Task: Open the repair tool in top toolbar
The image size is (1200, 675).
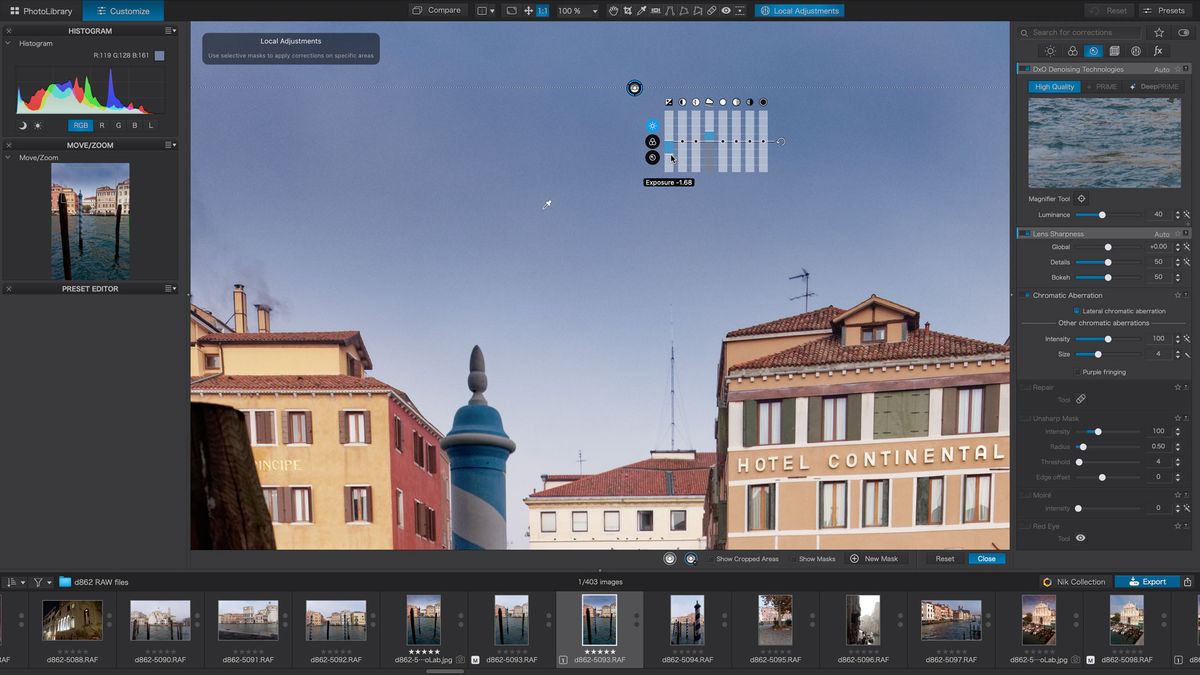Action: click(711, 10)
